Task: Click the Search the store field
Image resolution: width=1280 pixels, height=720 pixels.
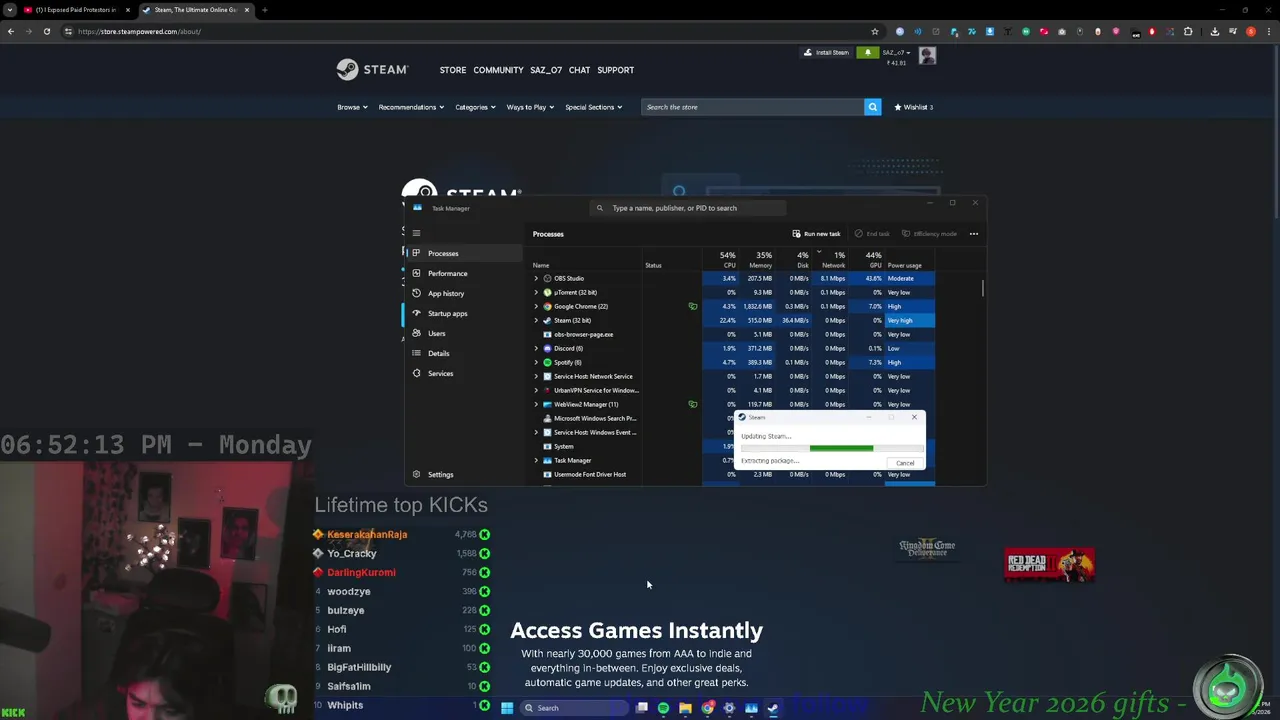Action: [x=752, y=107]
